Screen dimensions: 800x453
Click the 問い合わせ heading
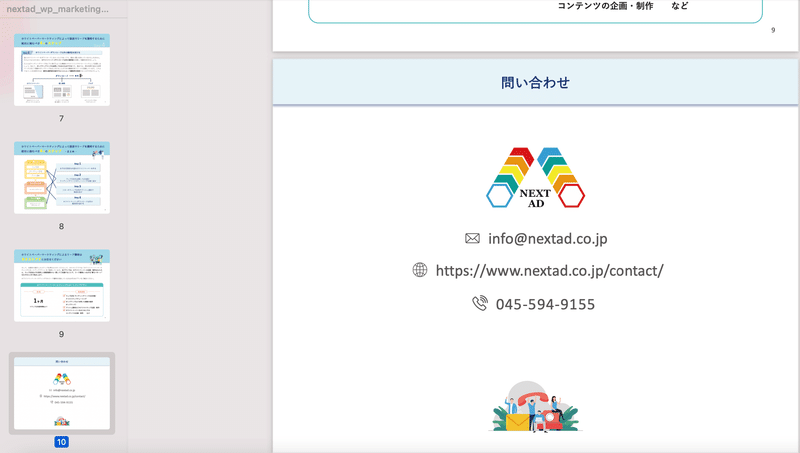tap(535, 83)
